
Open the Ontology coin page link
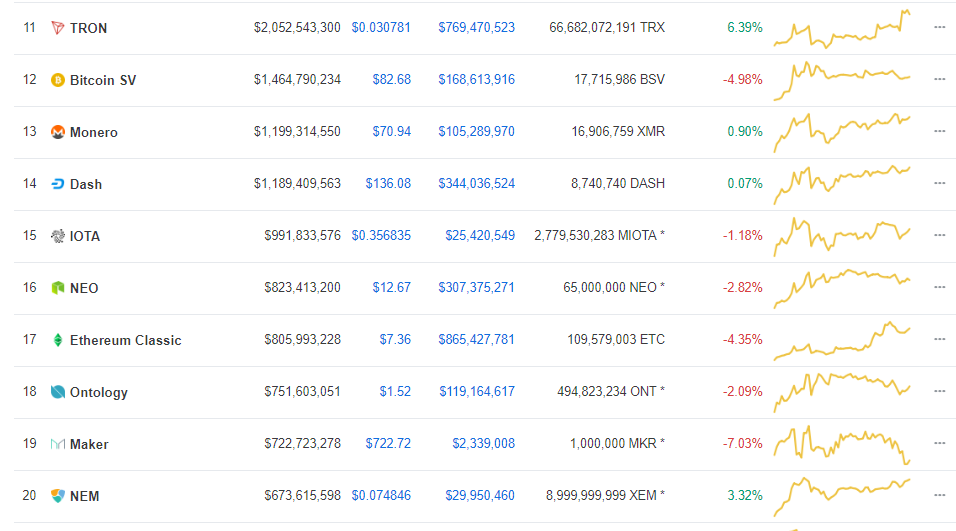(x=99, y=392)
